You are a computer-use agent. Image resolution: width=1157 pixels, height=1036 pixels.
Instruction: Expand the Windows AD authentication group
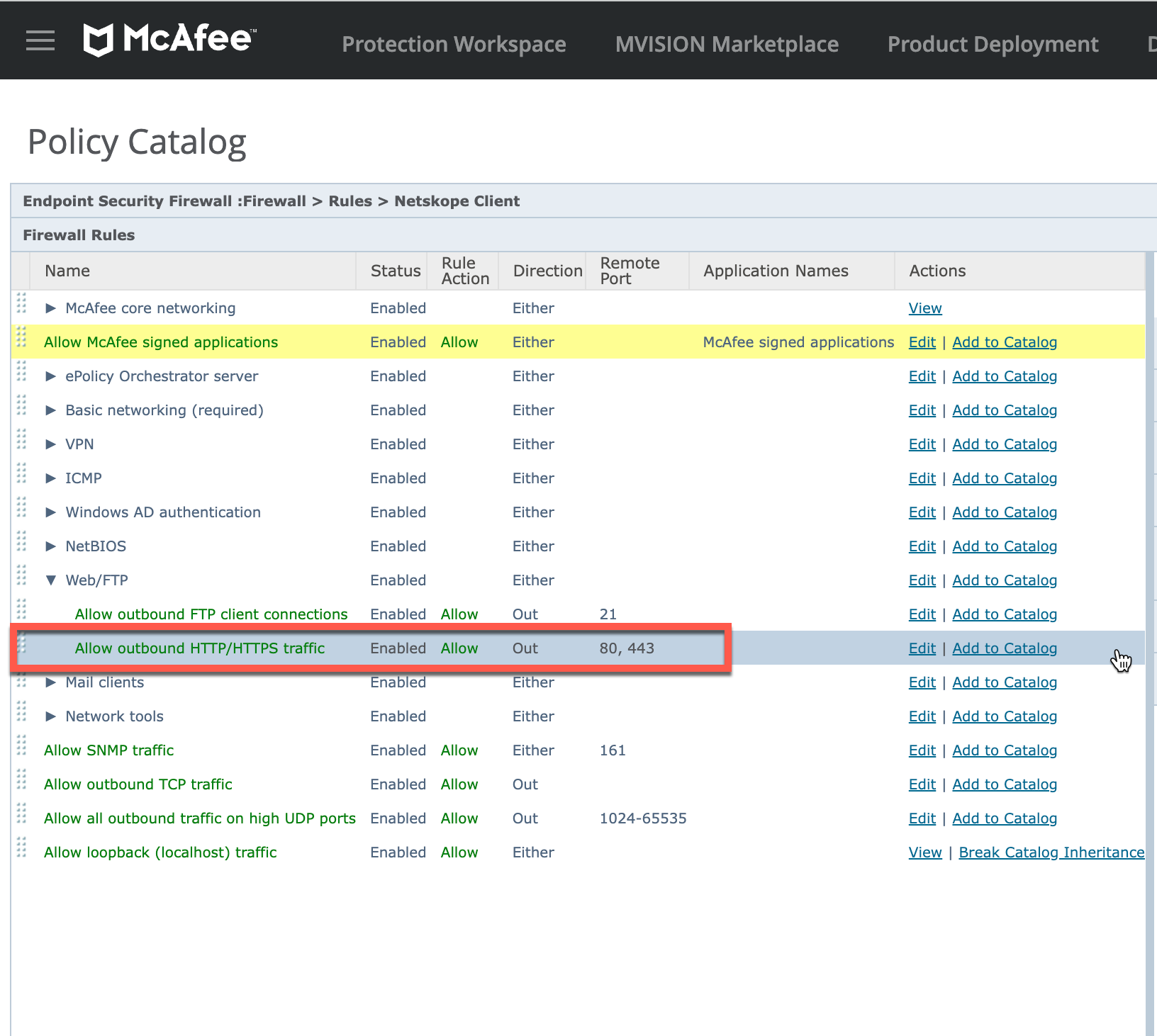click(50, 512)
